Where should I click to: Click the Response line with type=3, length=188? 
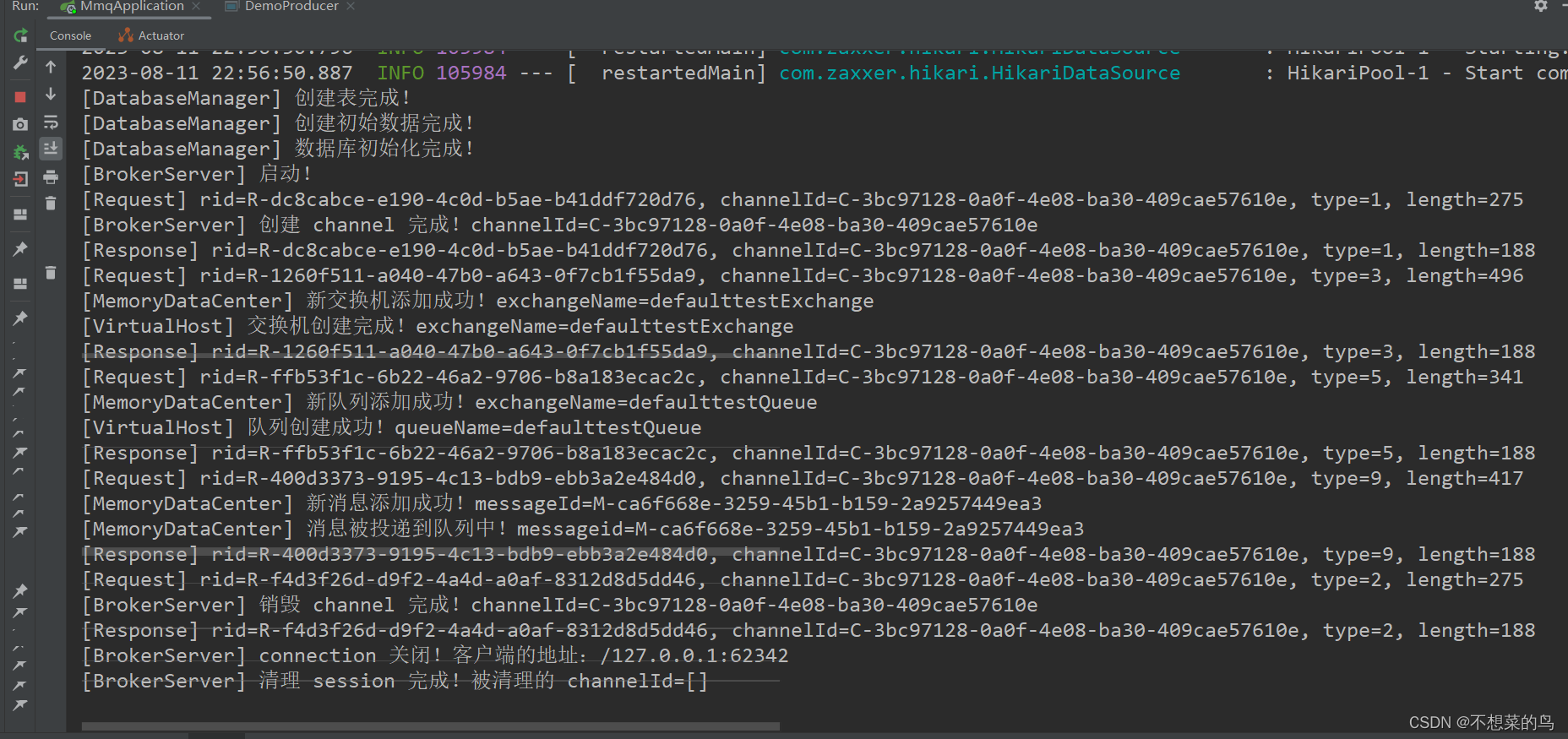808,351
